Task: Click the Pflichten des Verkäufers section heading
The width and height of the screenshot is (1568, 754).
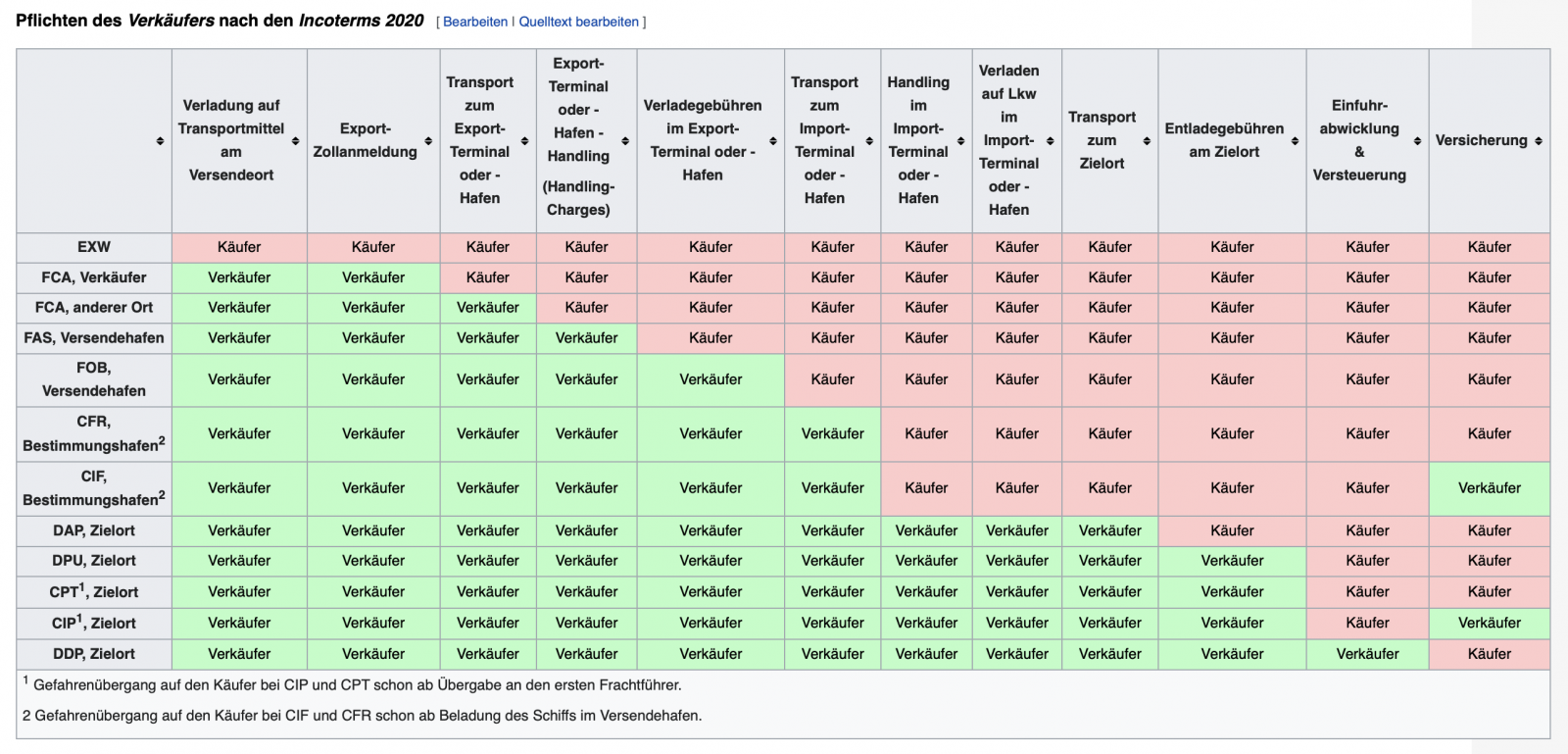Action: [220, 21]
